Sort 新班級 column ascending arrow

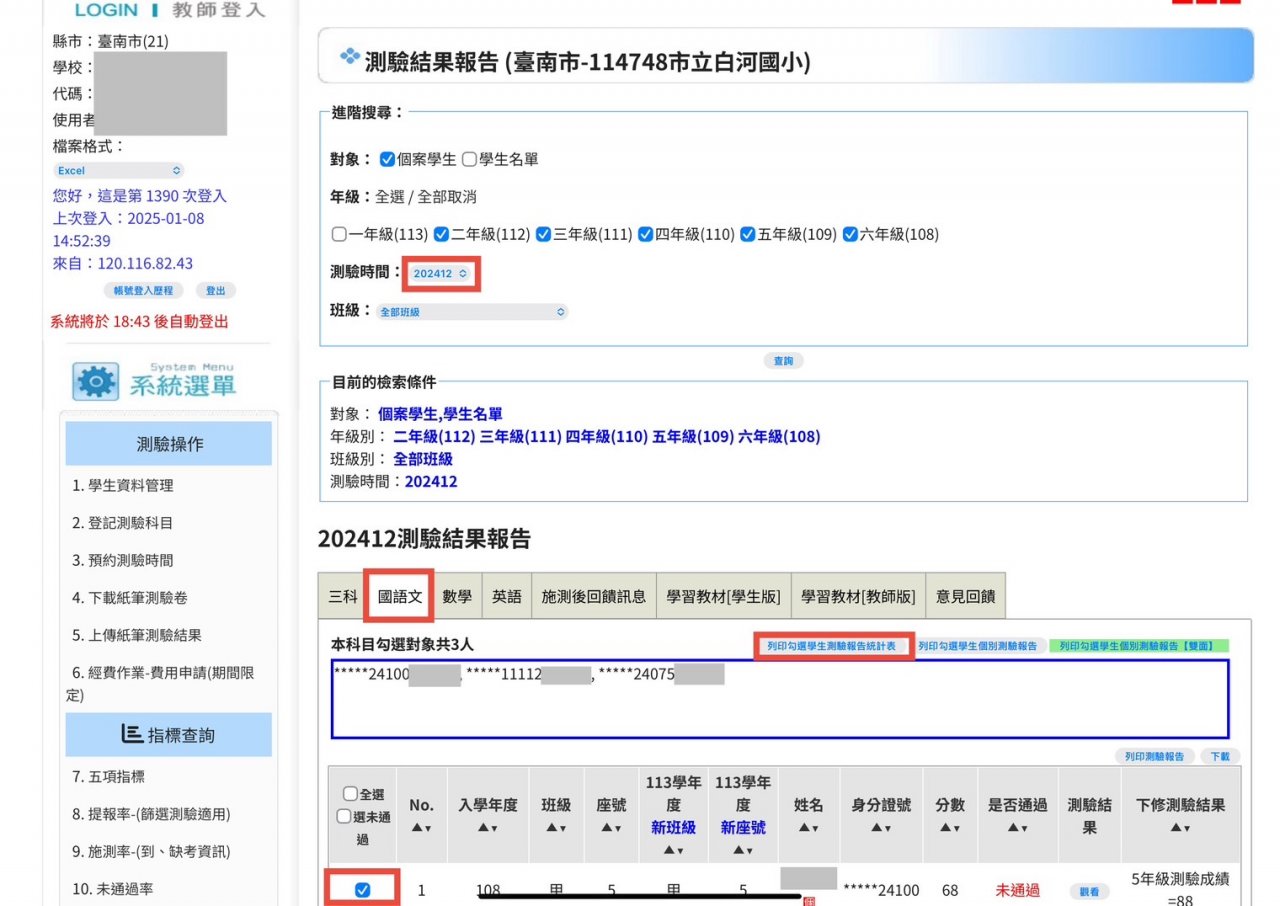point(669,849)
